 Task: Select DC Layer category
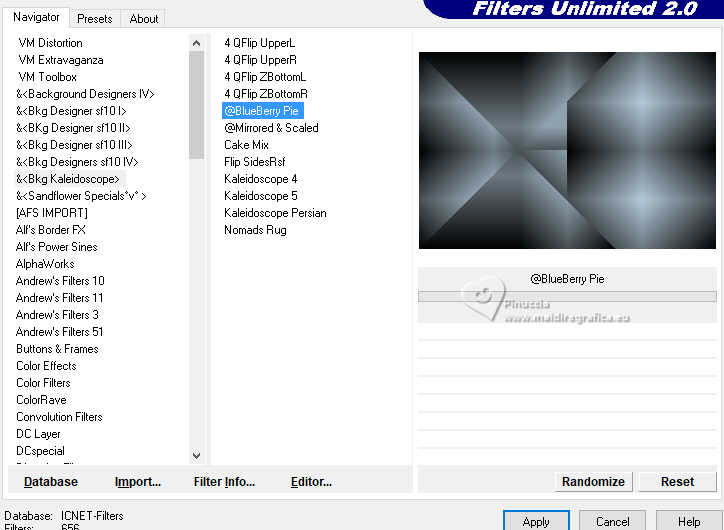(38, 434)
